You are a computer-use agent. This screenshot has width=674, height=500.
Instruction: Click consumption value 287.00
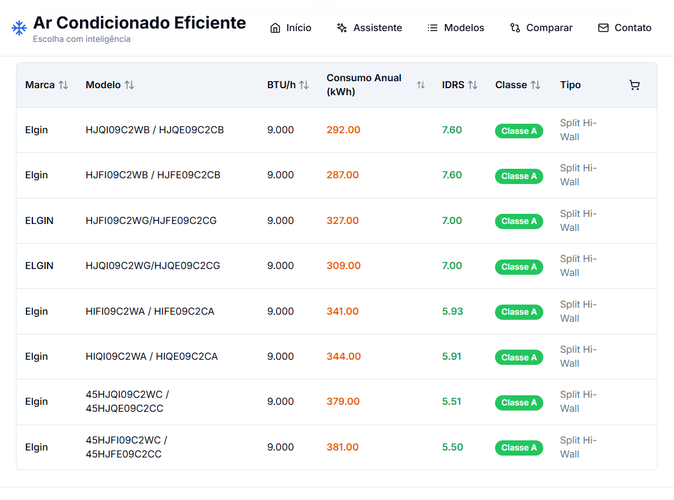tap(343, 175)
